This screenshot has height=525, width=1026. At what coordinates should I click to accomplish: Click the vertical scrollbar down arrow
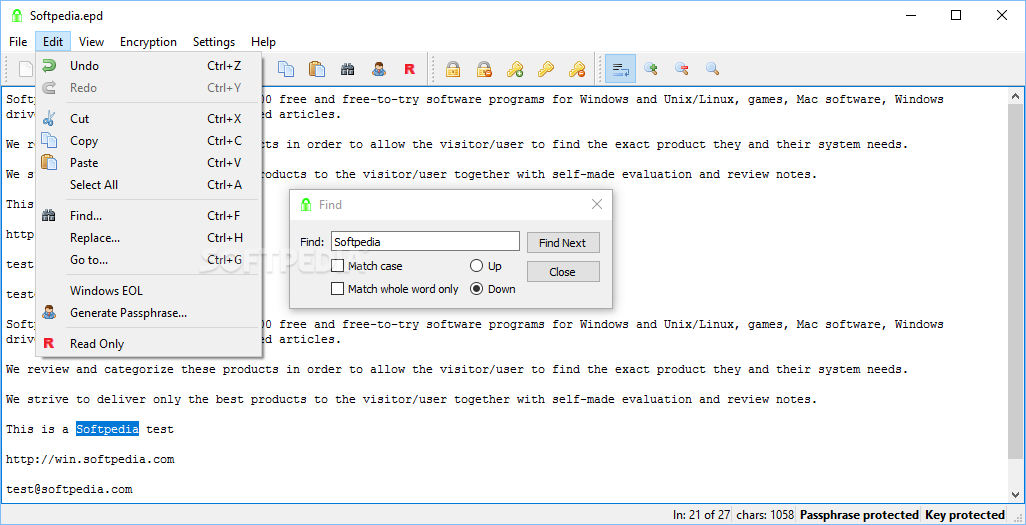(x=1016, y=494)
